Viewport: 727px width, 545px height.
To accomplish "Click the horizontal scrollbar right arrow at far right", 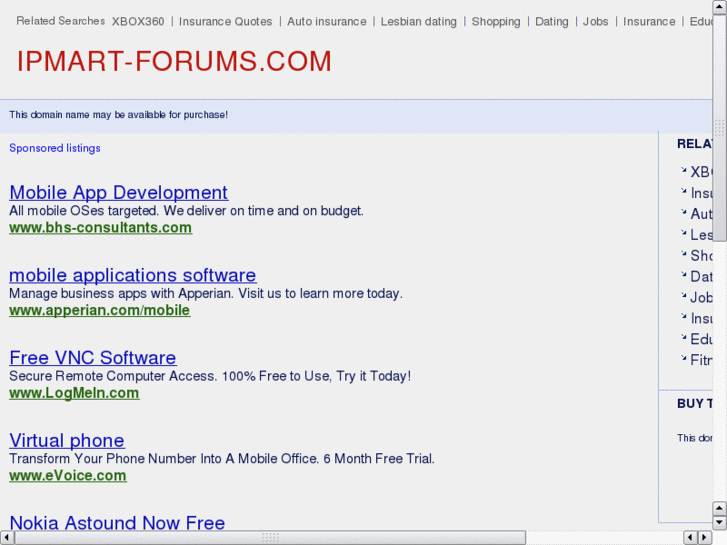I will click(x=705, y=538).
